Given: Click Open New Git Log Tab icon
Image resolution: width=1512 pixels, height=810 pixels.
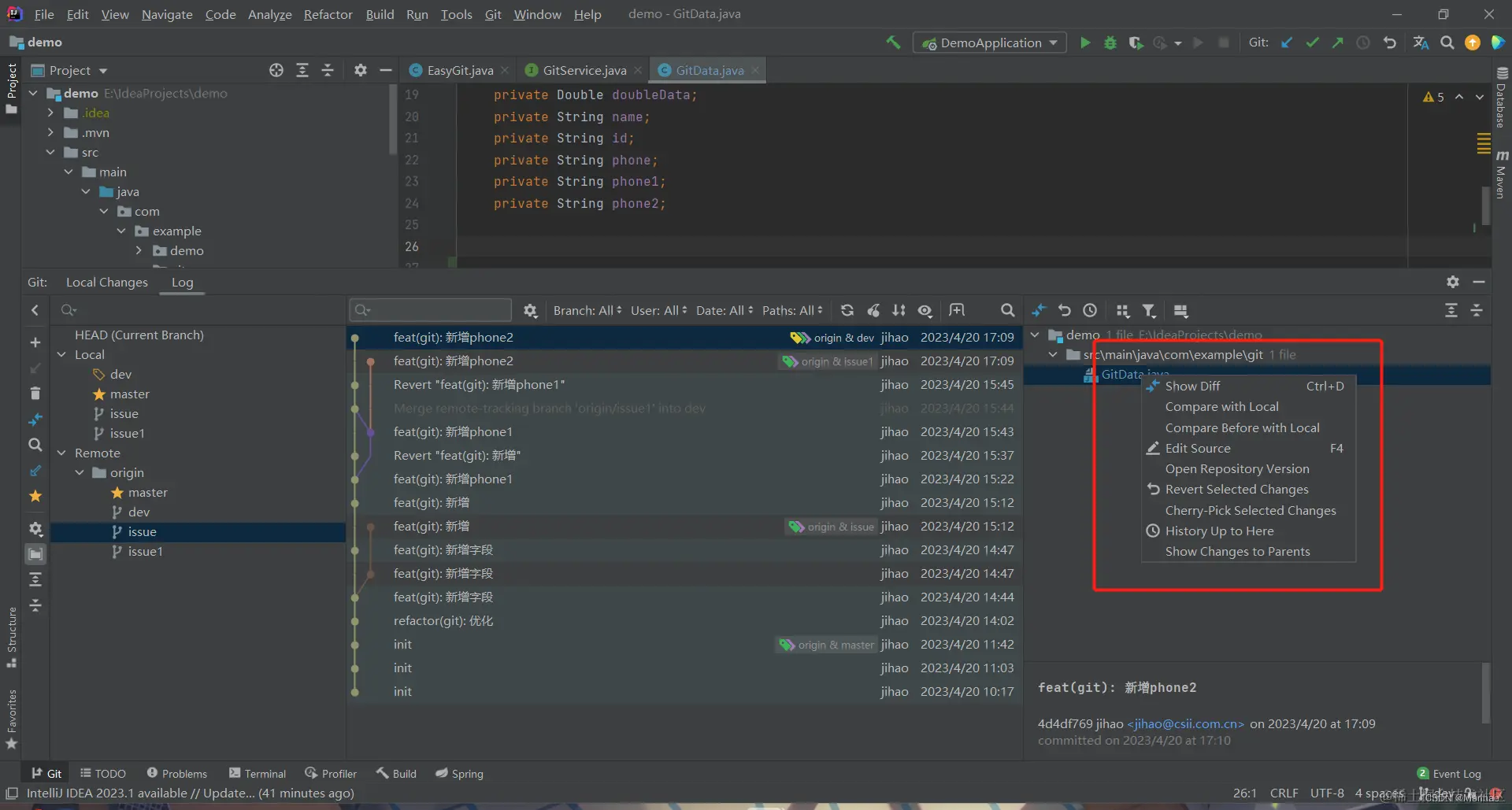Looking at the screenshot, I should [x=957, y=311].
